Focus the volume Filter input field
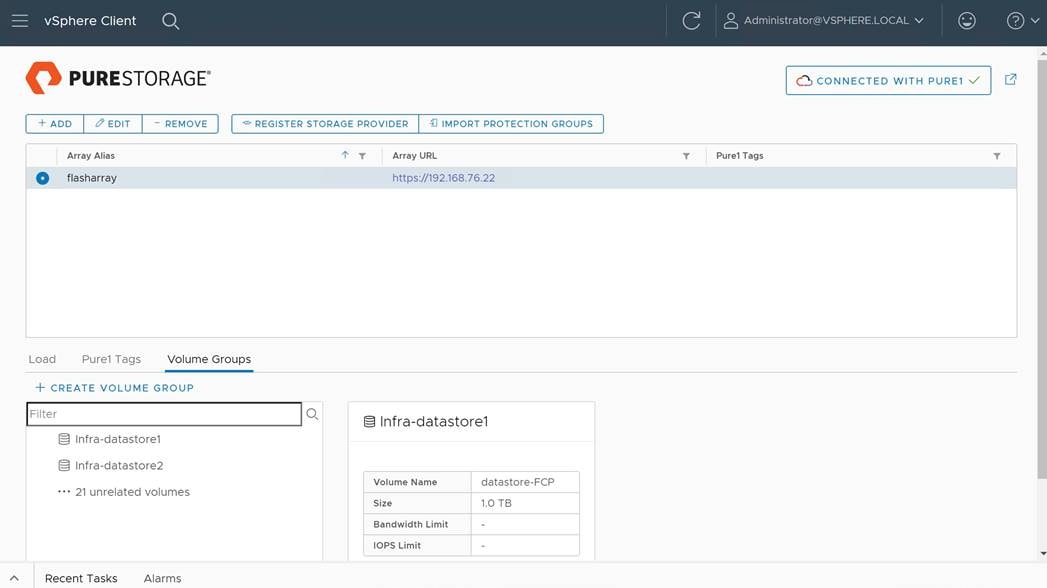The width and height of the screenshot is (1047, 588). [x=164, y=414]
